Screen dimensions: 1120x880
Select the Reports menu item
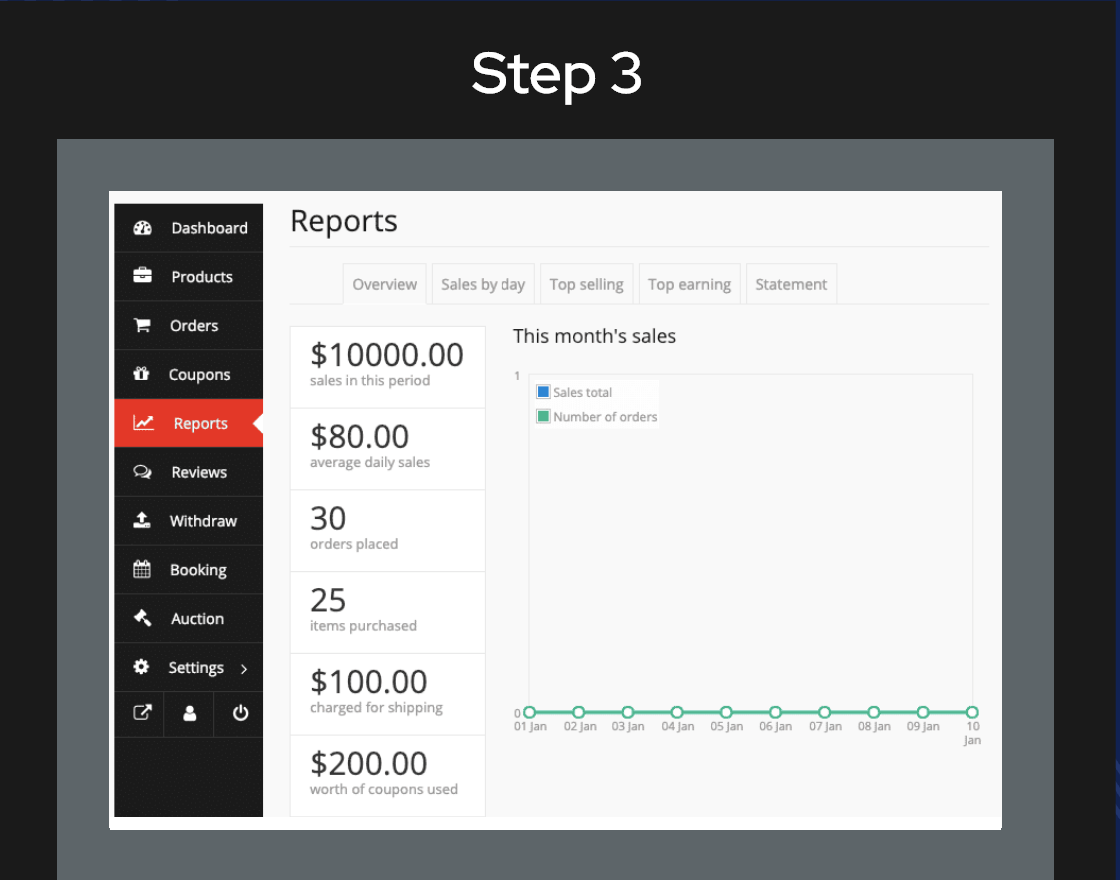[x=188, y=423]
